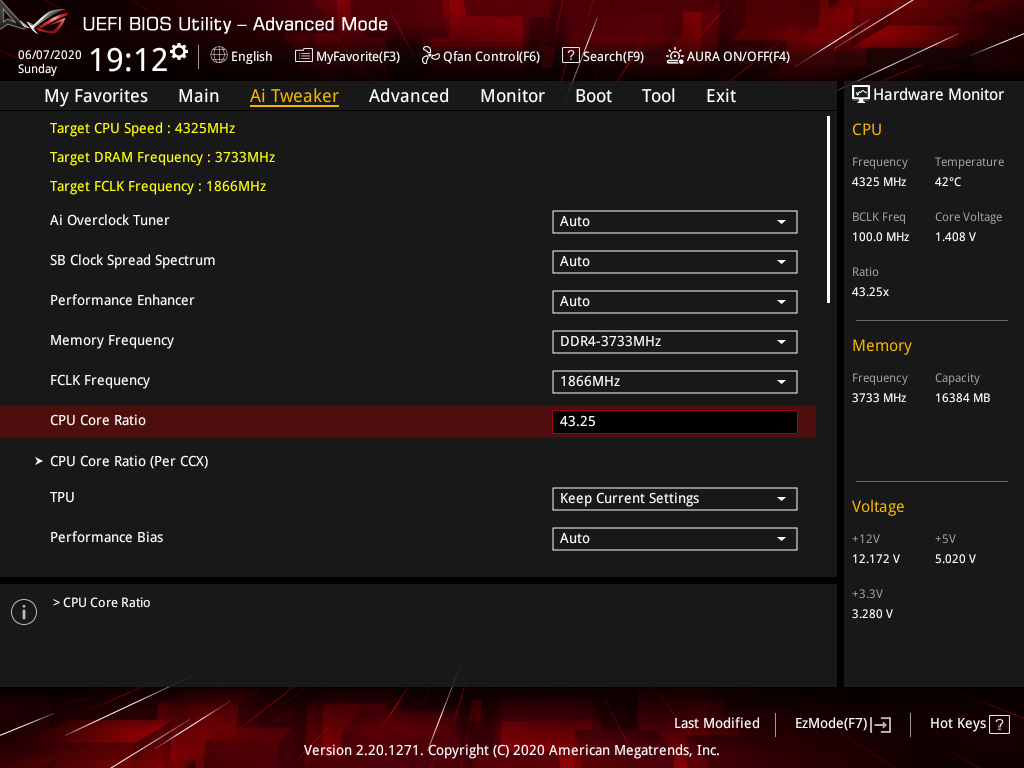Select the TPU label
Screen dimensions: 1024x768
[x=62, y=497]
